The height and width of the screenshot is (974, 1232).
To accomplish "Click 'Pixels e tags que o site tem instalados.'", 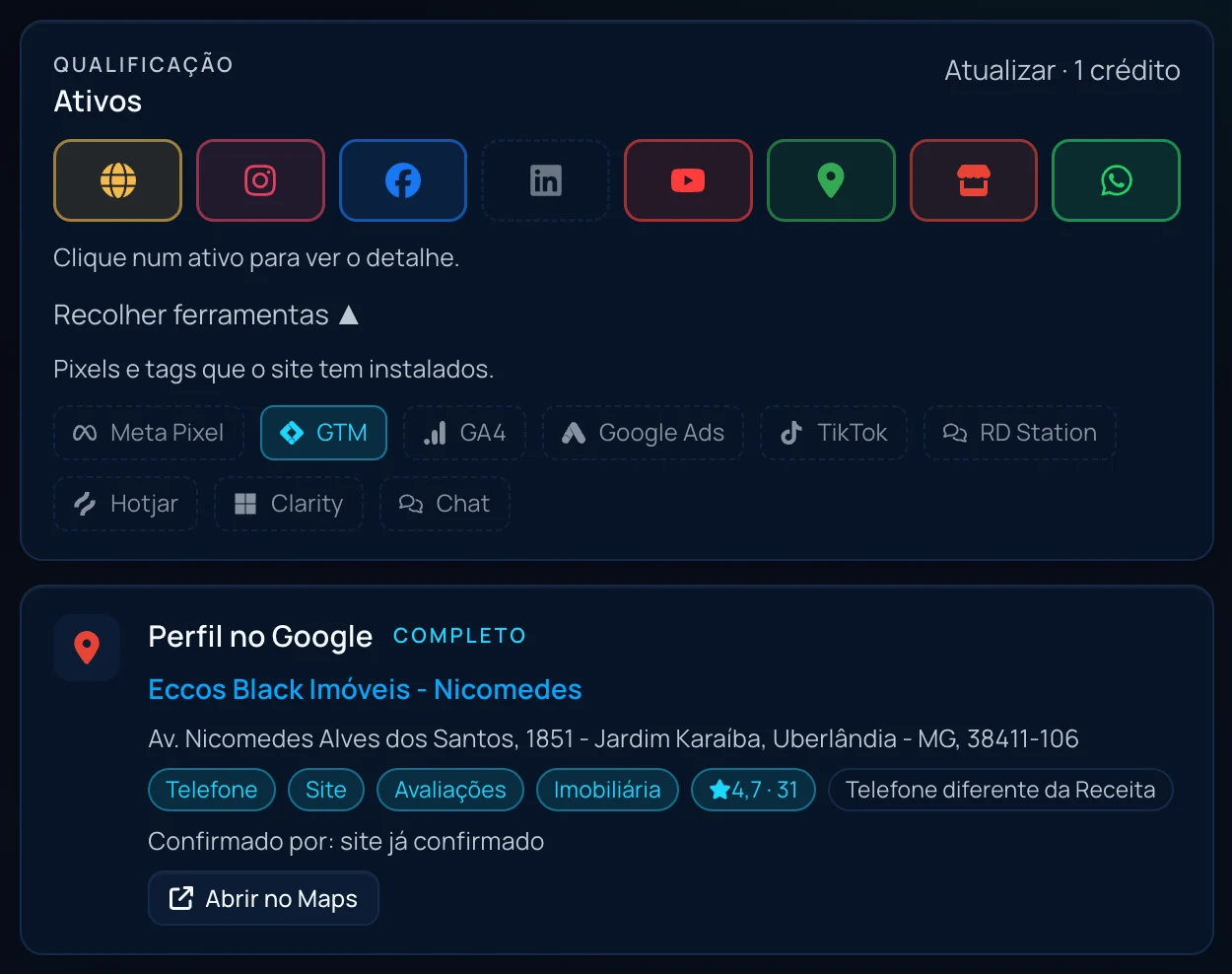I will coord(274,369).
